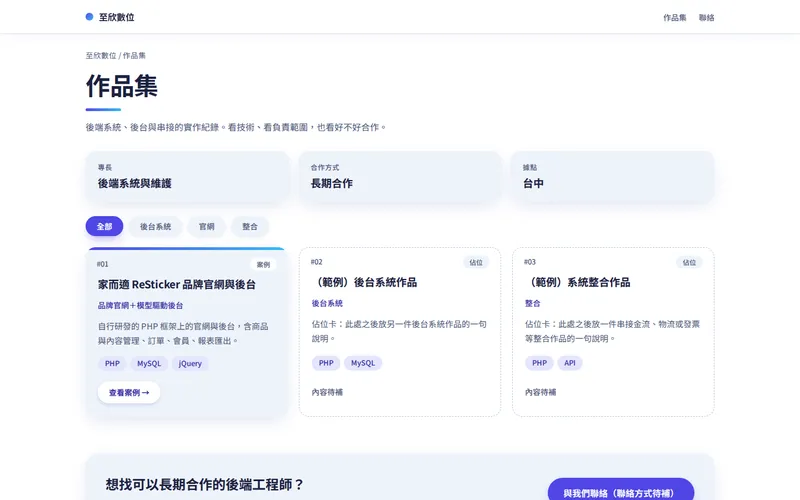Click PHP tag in 系統整合作品 card
800x500 pixels.
pyautogui.click(x=539, y=363)
